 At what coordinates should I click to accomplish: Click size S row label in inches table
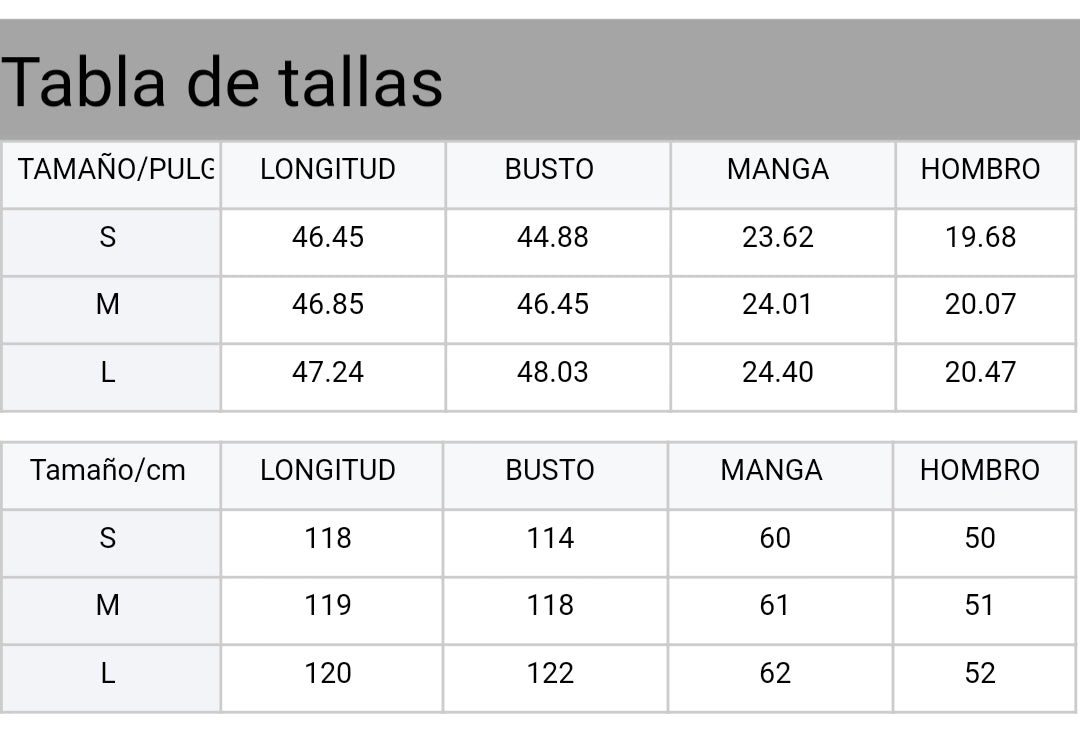(108, 237)
